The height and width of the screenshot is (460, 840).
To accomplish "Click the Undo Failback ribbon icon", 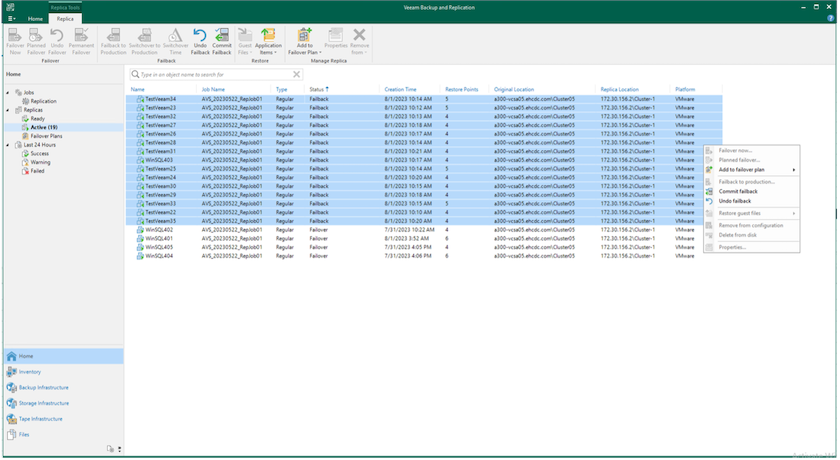I will (200, 41).
